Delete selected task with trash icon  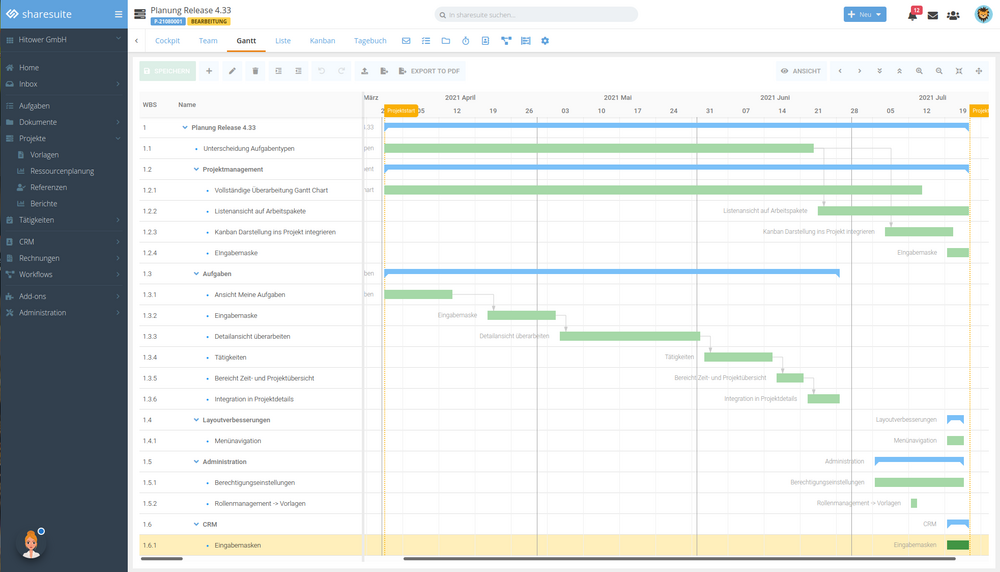click(x=255, y=71)
